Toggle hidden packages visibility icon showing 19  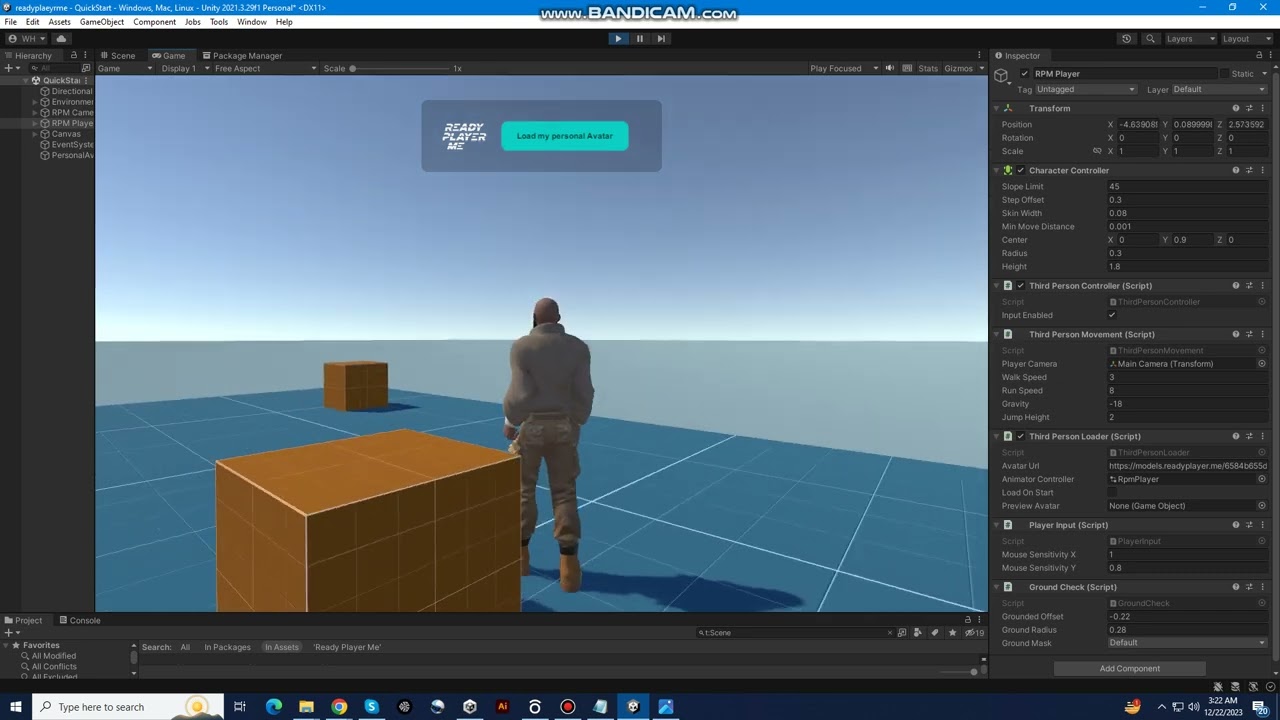coord(974,632)
